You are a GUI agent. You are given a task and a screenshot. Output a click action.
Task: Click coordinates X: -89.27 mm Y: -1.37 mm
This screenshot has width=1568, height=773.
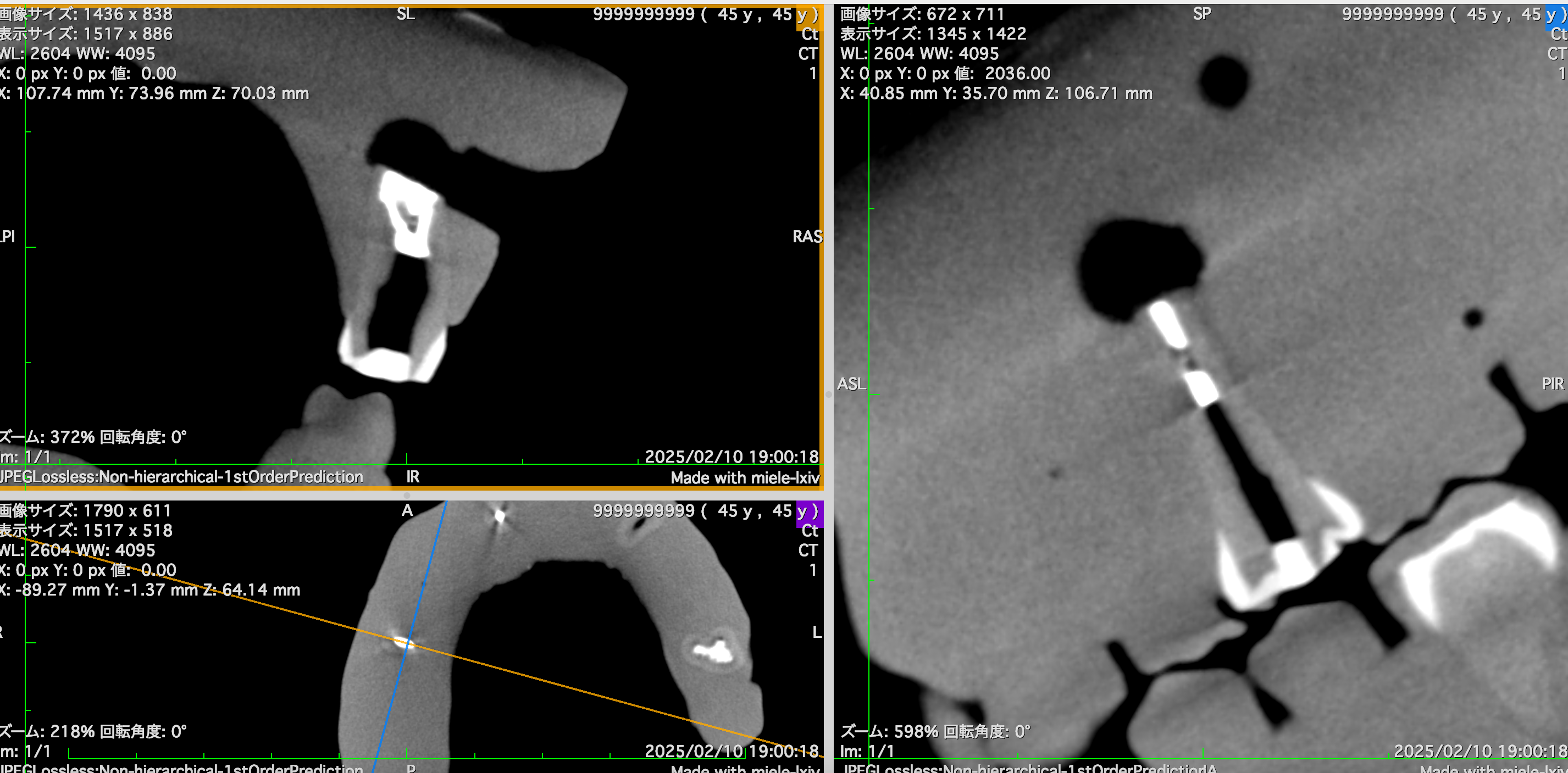tap(149, 590)
